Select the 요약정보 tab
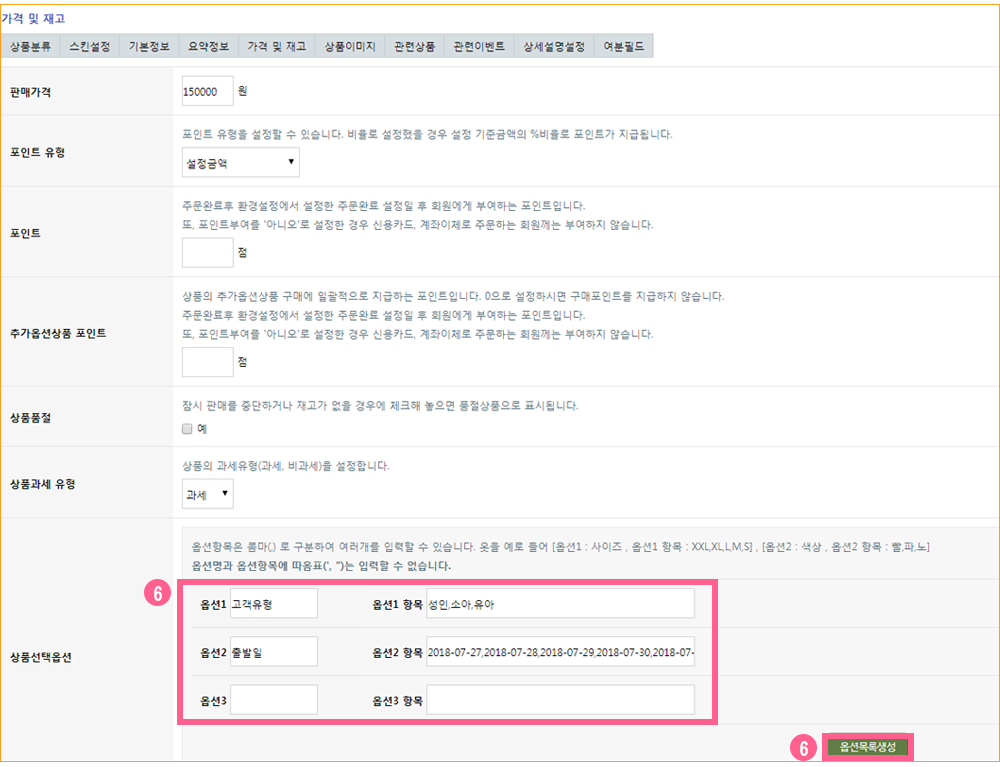This screenshot has height=767, width=1000. [x=209, y=47]
